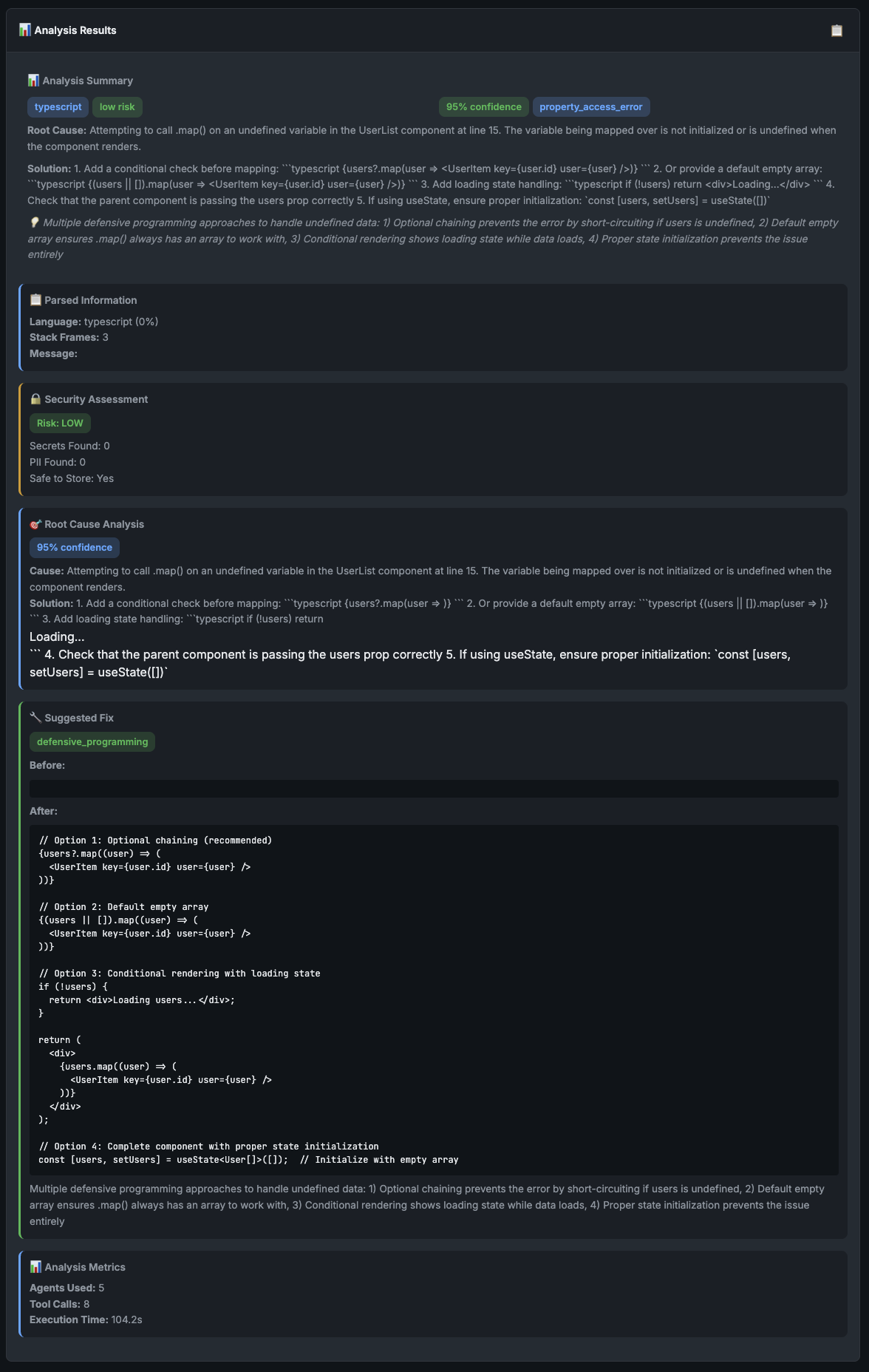This screenshot has width=869, height=1372.
Task: Click the Analysis Metrics chart icon
Action: click(35, 1266)
